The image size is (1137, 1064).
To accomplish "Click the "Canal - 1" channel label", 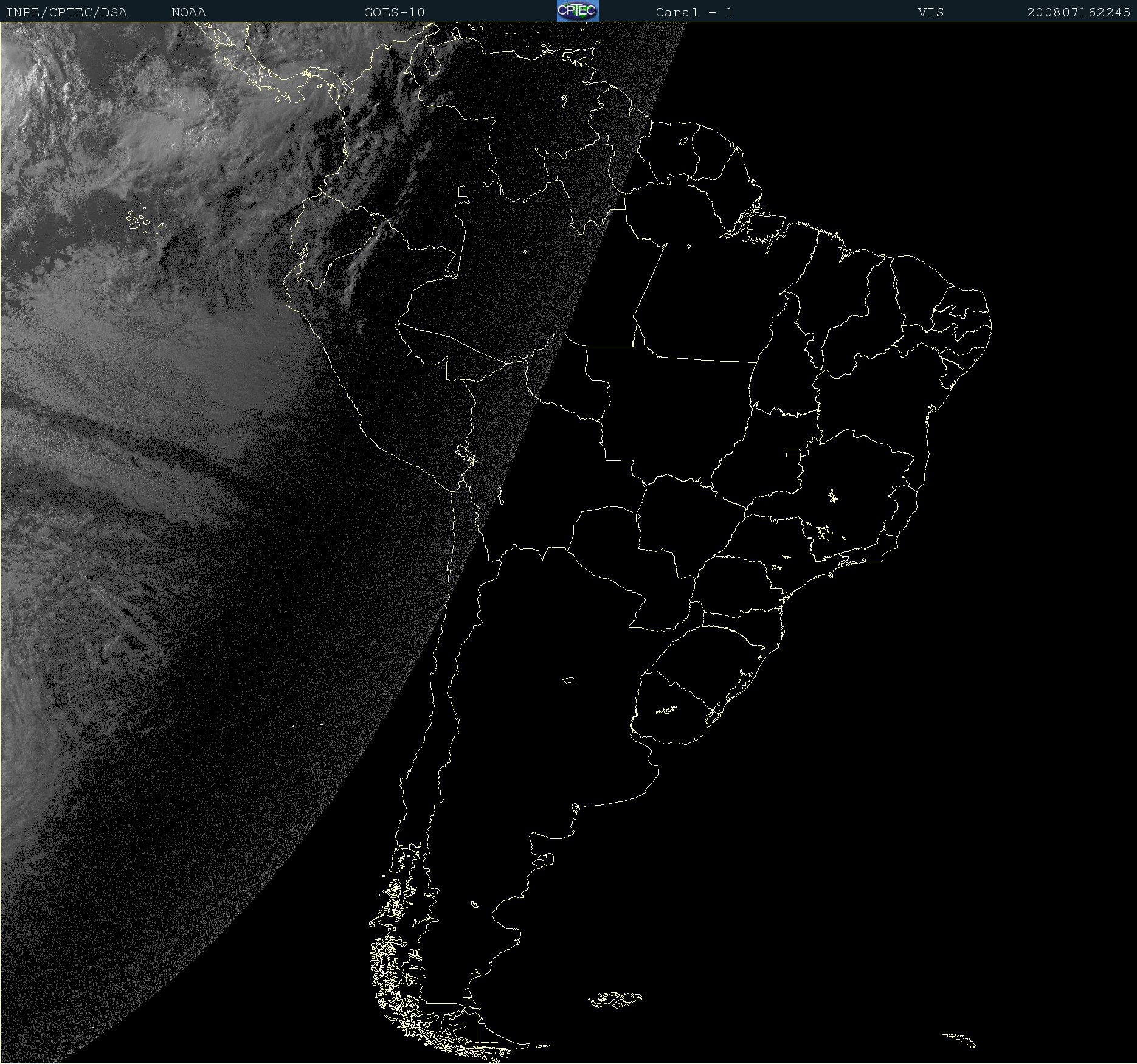I will click(694, 12).
